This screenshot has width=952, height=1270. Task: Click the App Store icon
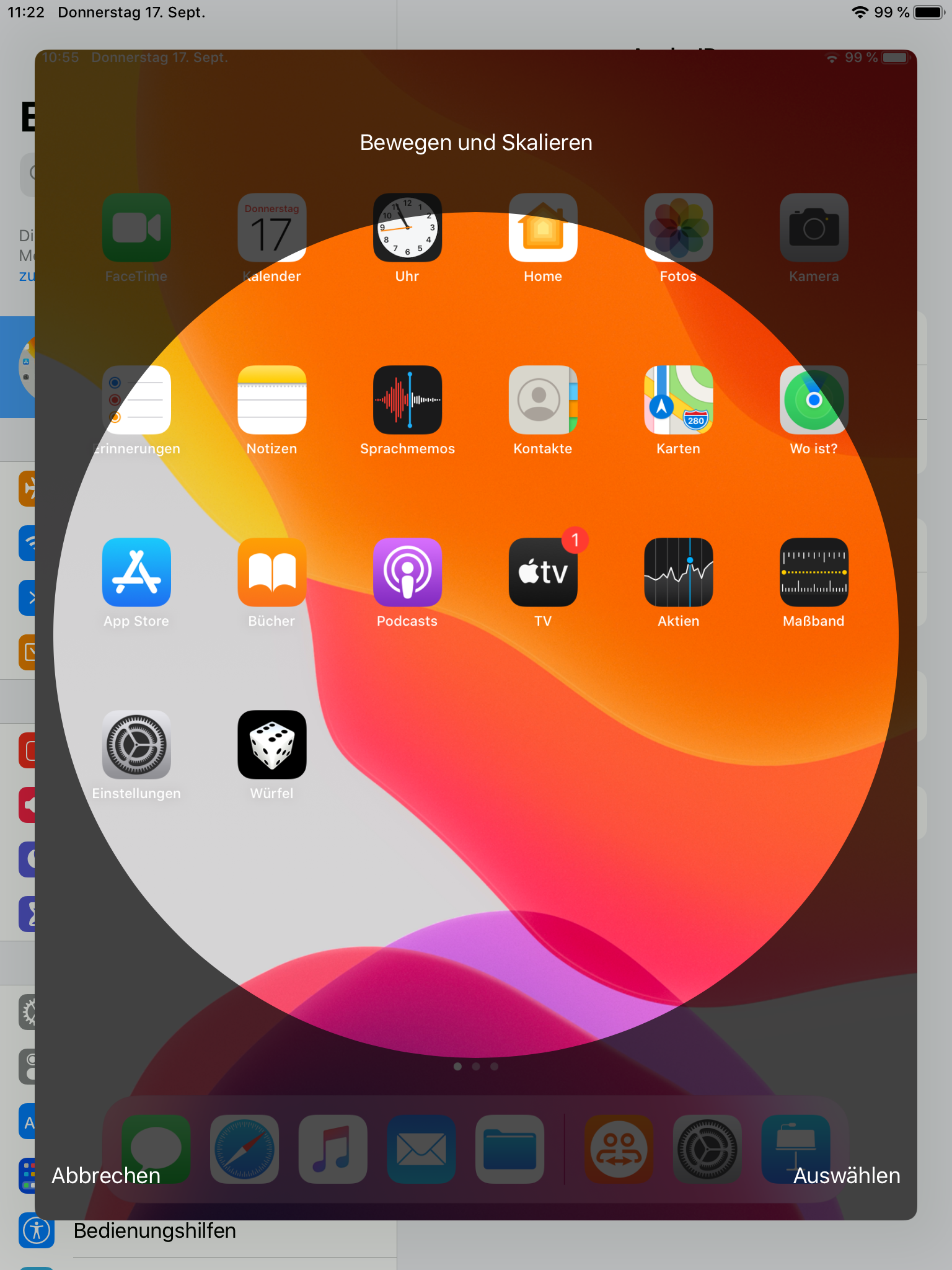point(136,572)
